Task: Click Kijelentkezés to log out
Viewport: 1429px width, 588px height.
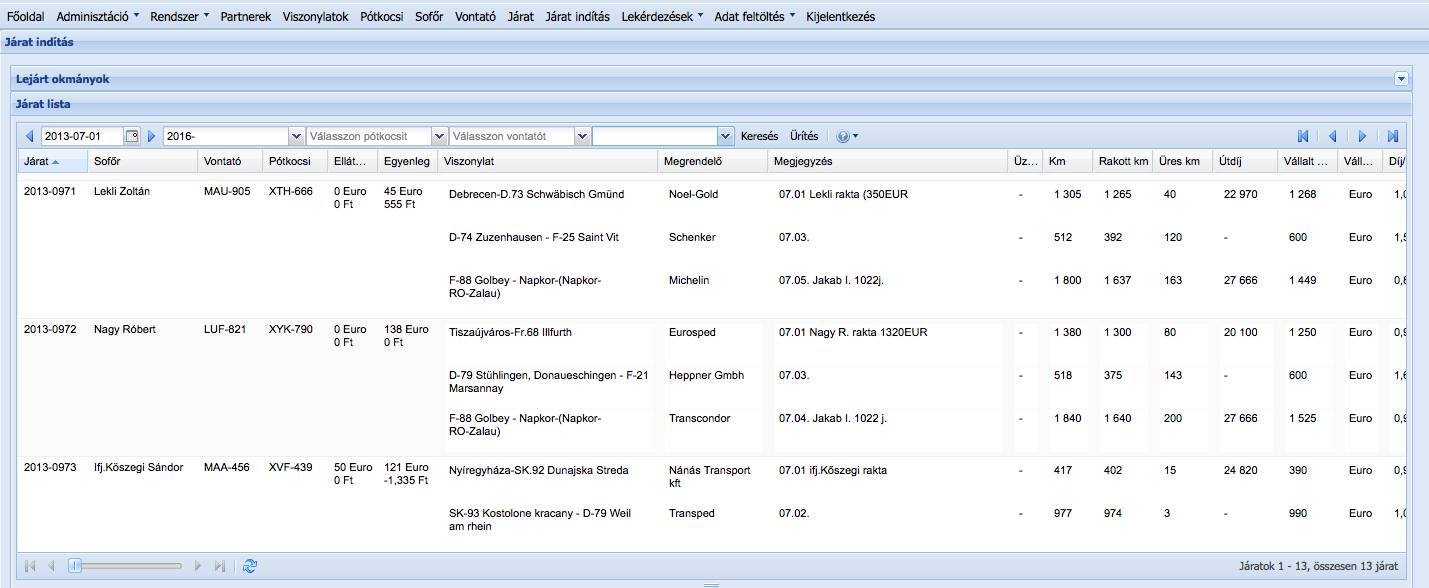Action: pyautogui.click(x=840, y=17)
